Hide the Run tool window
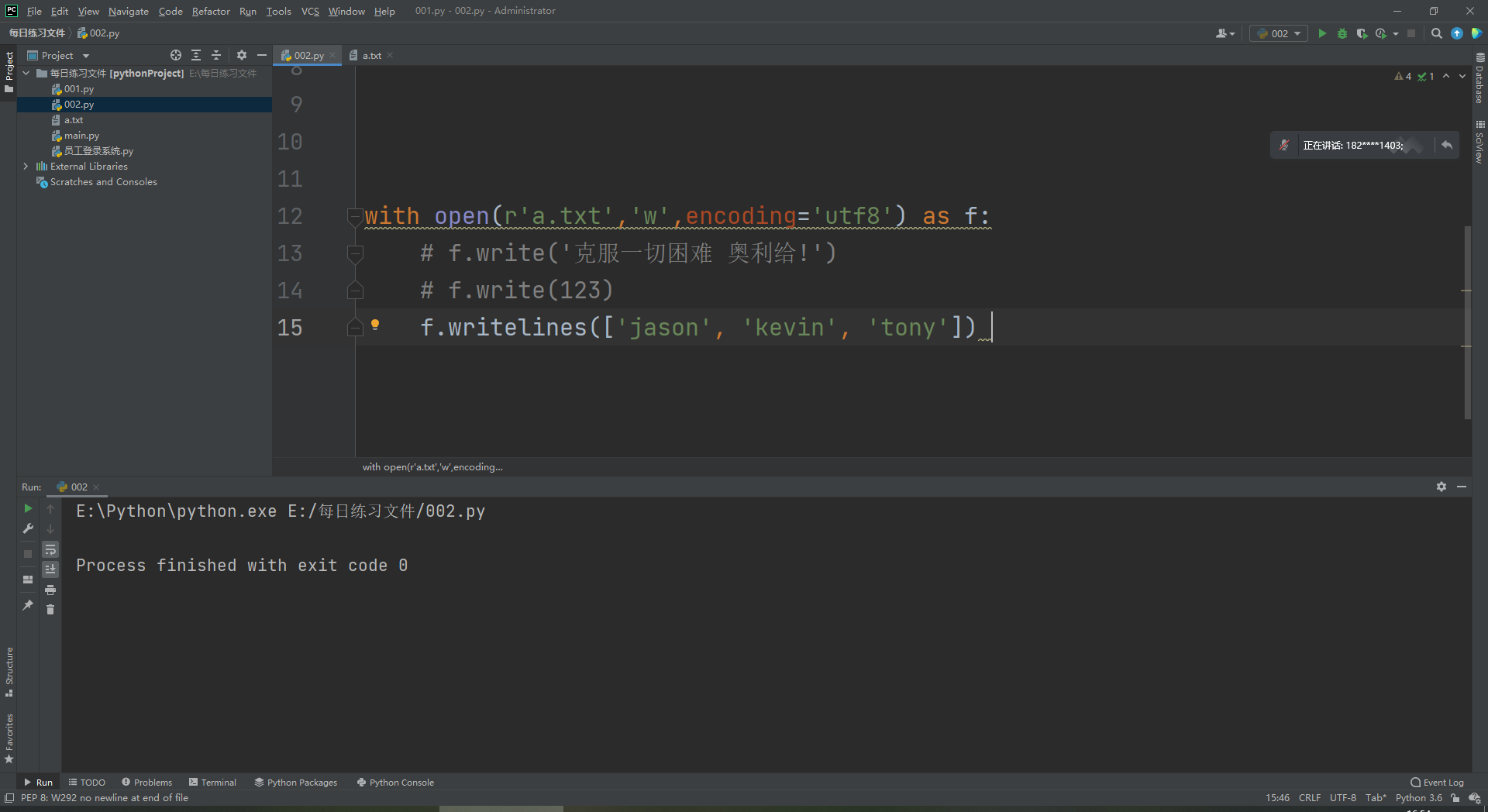The image size is (1488, 812). 1462,487
